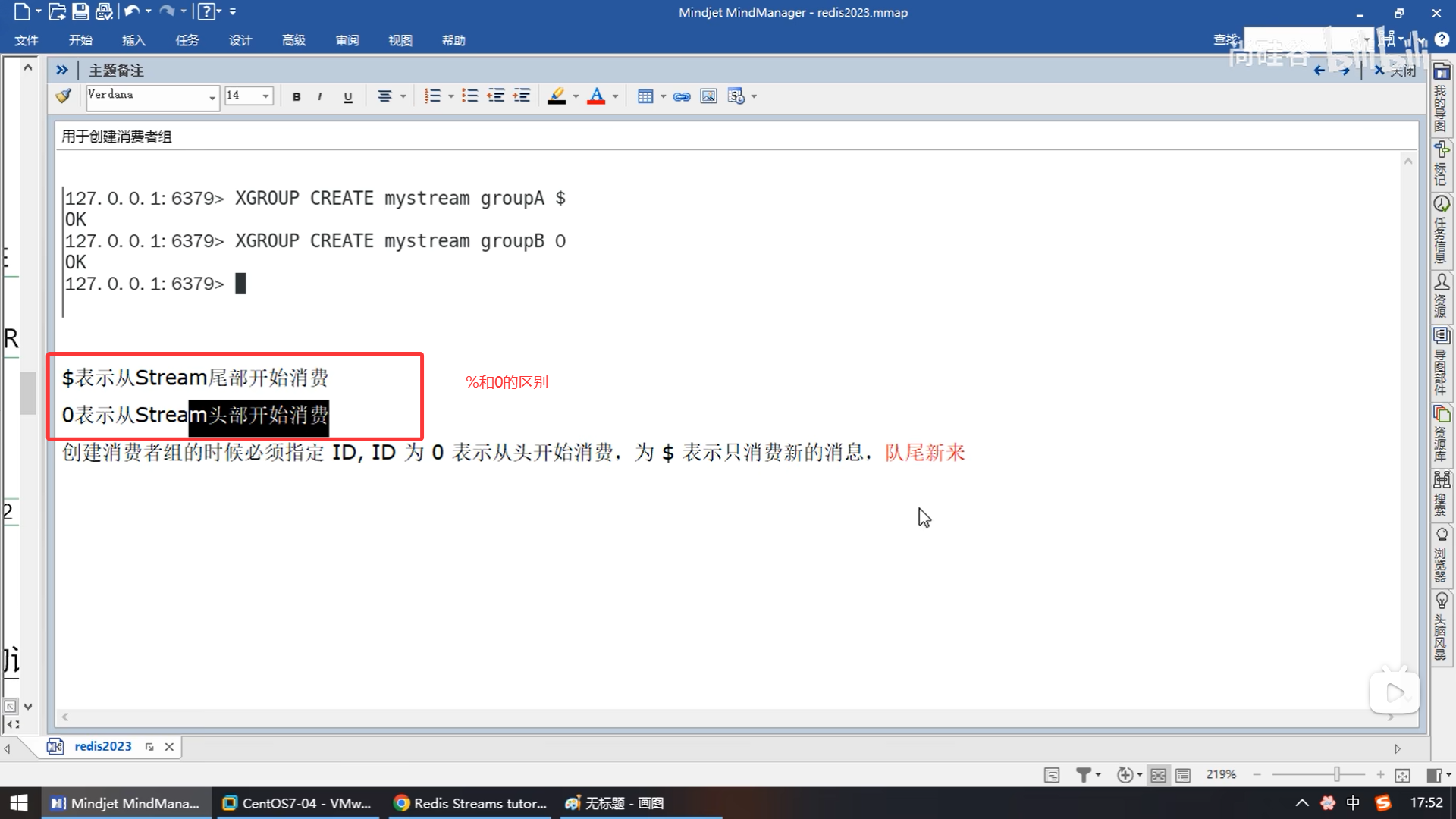Open the font size 14 dropdown

pos(265,96)
